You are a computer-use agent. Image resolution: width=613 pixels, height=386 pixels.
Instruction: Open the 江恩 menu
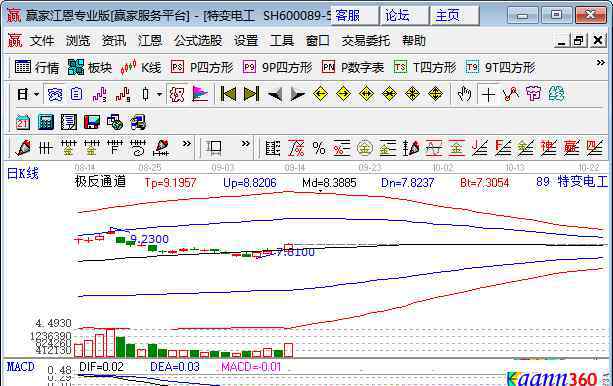[x=150, y=41]
